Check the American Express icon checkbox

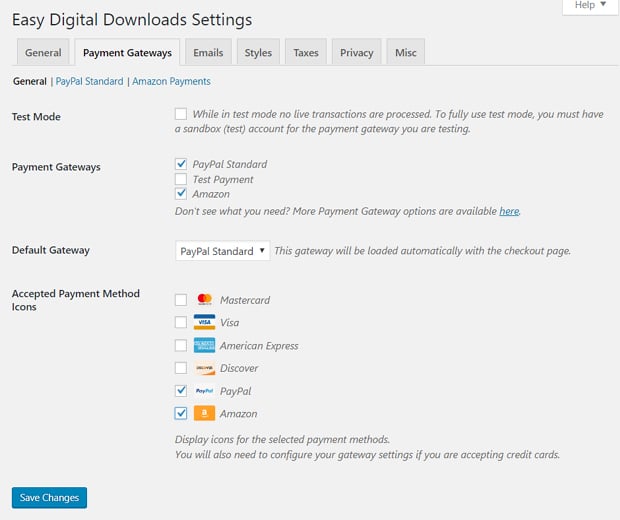pos(181,345)
